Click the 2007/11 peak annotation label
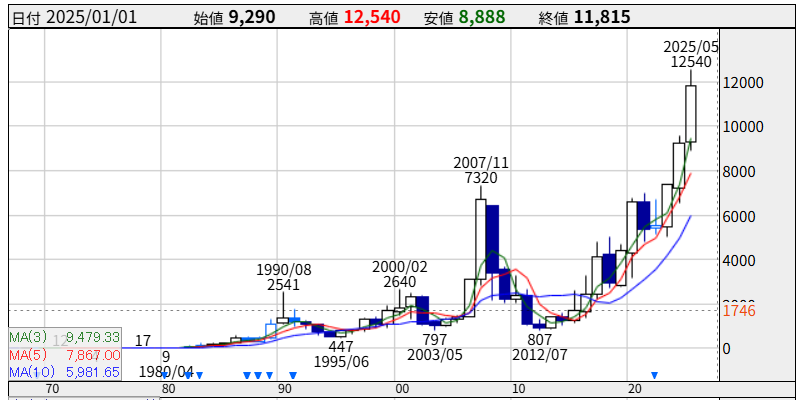This screenshot has height=400, width=800. click(x=482, y=170)
